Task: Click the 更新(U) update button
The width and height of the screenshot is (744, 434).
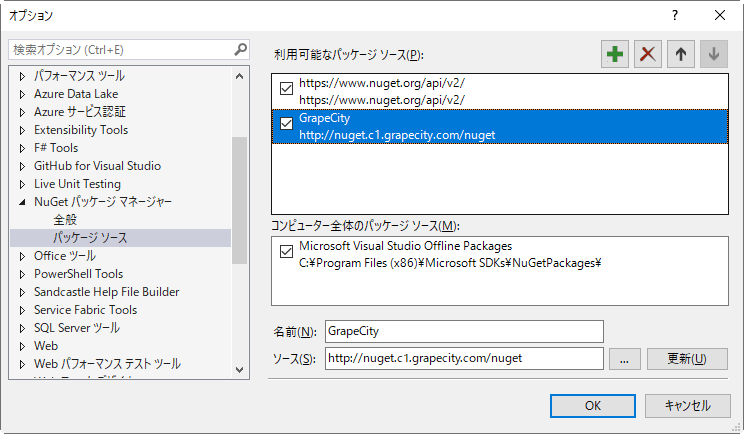Action: [x=687, y=359]
